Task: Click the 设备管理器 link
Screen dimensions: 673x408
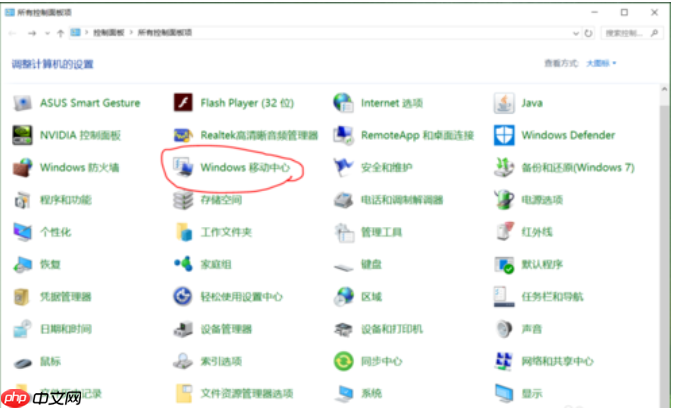Action: pos(226,329)
